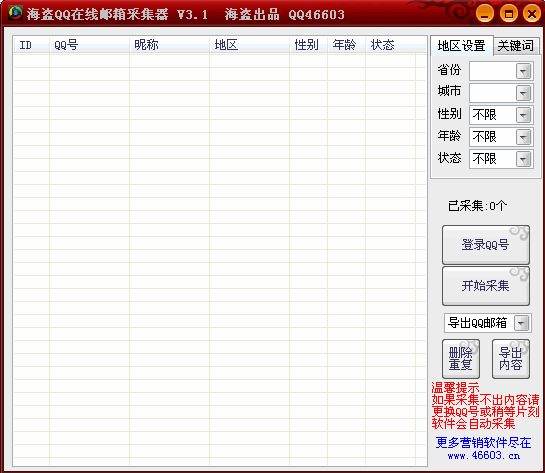
Task: Sort by the 昵称 column header
Action: 169,45
